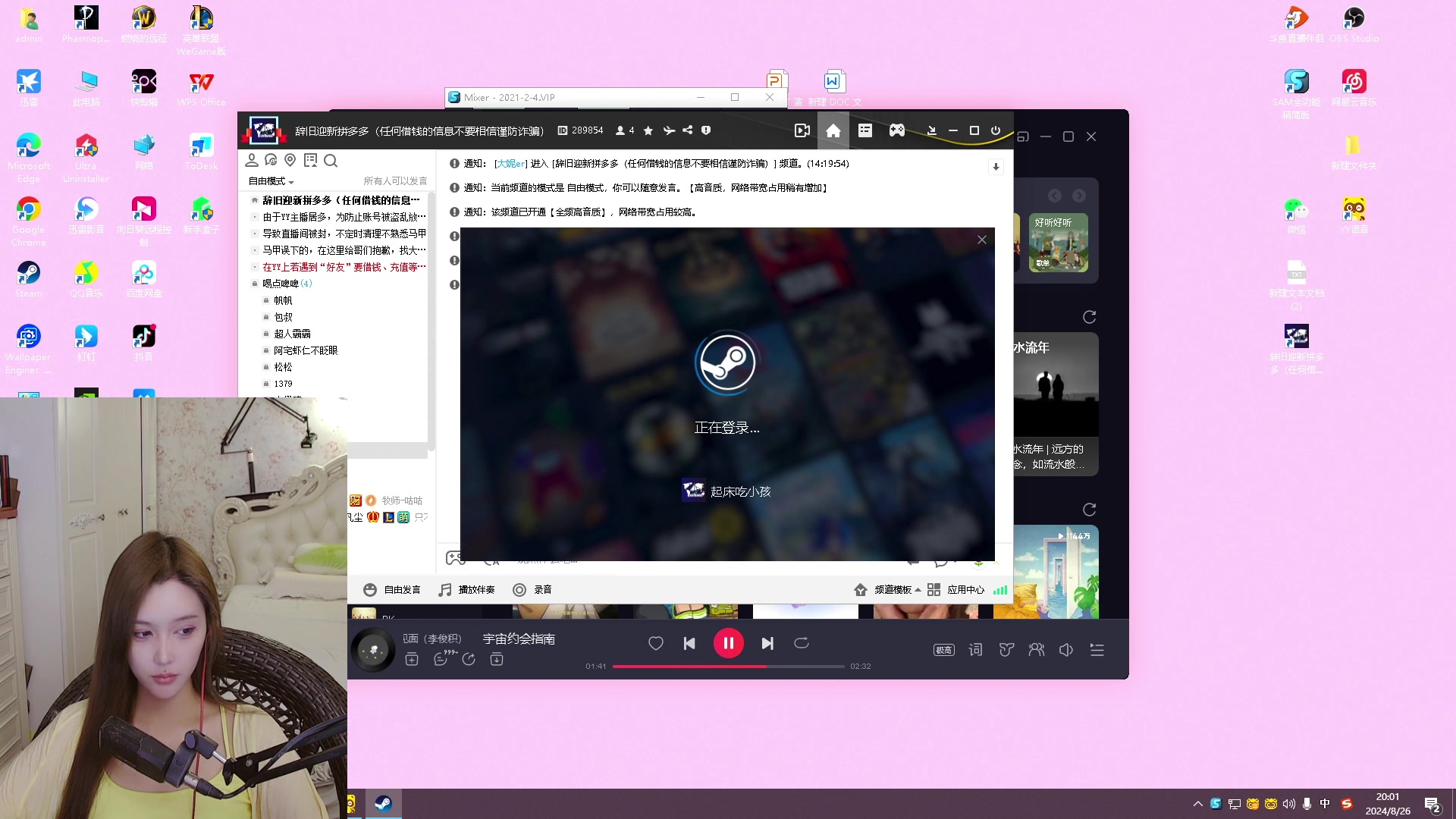The image size is (1456, 819).
Task: Open the report shield icon in YY header
Action: [x=706, y=130]
